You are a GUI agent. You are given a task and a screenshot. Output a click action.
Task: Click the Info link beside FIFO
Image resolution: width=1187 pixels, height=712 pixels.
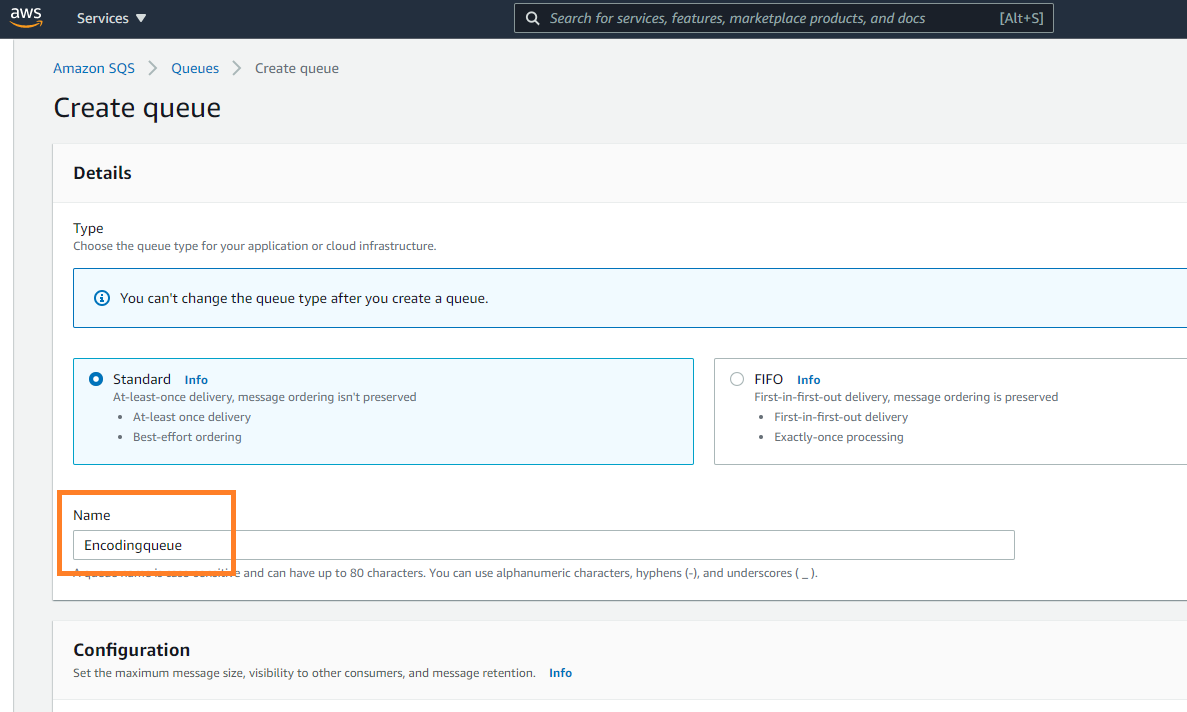pyautogui.click(x=808, y=378)
